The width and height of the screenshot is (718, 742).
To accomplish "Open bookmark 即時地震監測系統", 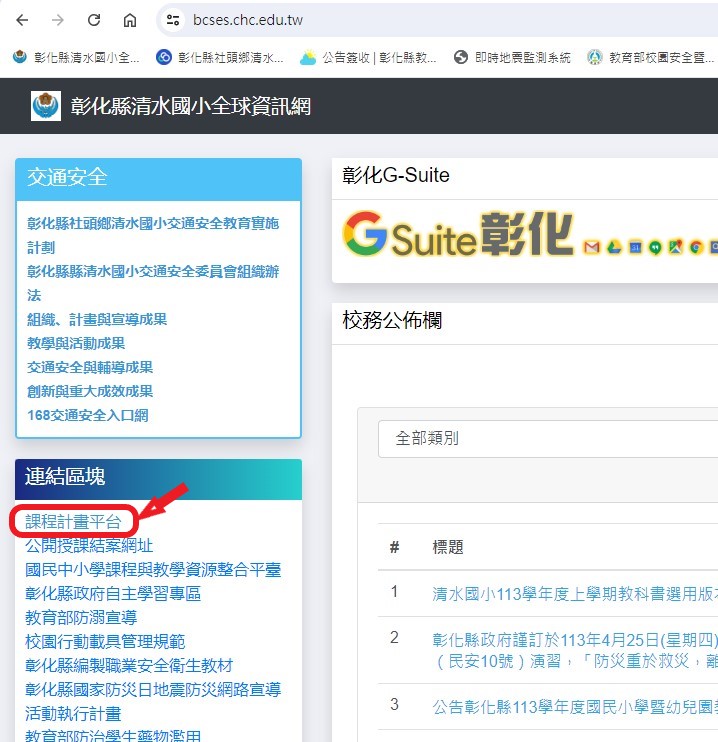I will pos(512,58).
